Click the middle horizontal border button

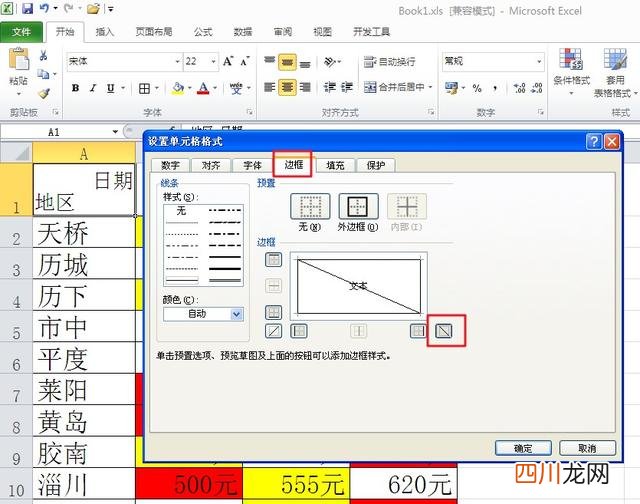coord(273,286)
